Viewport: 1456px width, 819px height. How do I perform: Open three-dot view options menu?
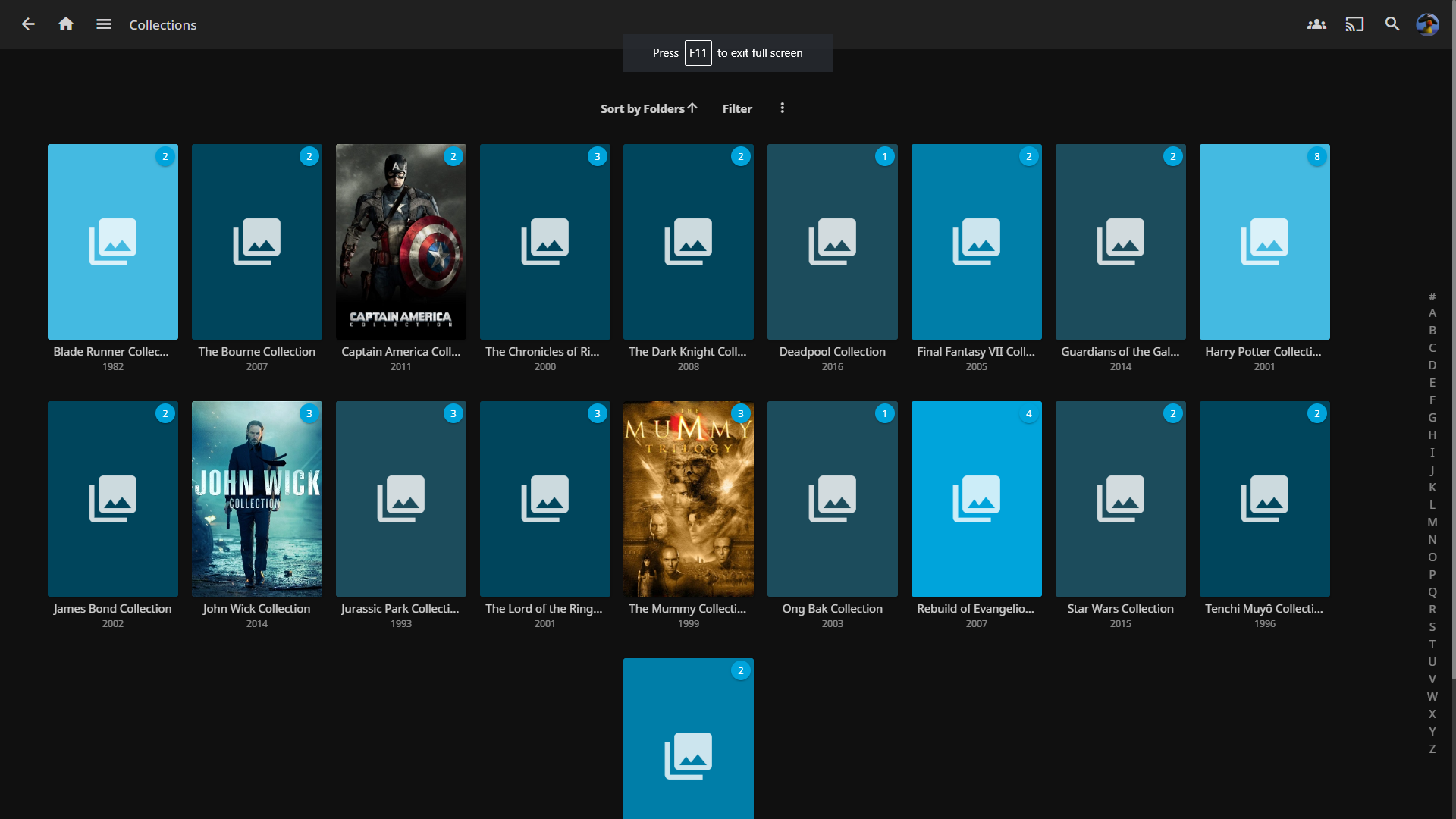click(783, 108)
